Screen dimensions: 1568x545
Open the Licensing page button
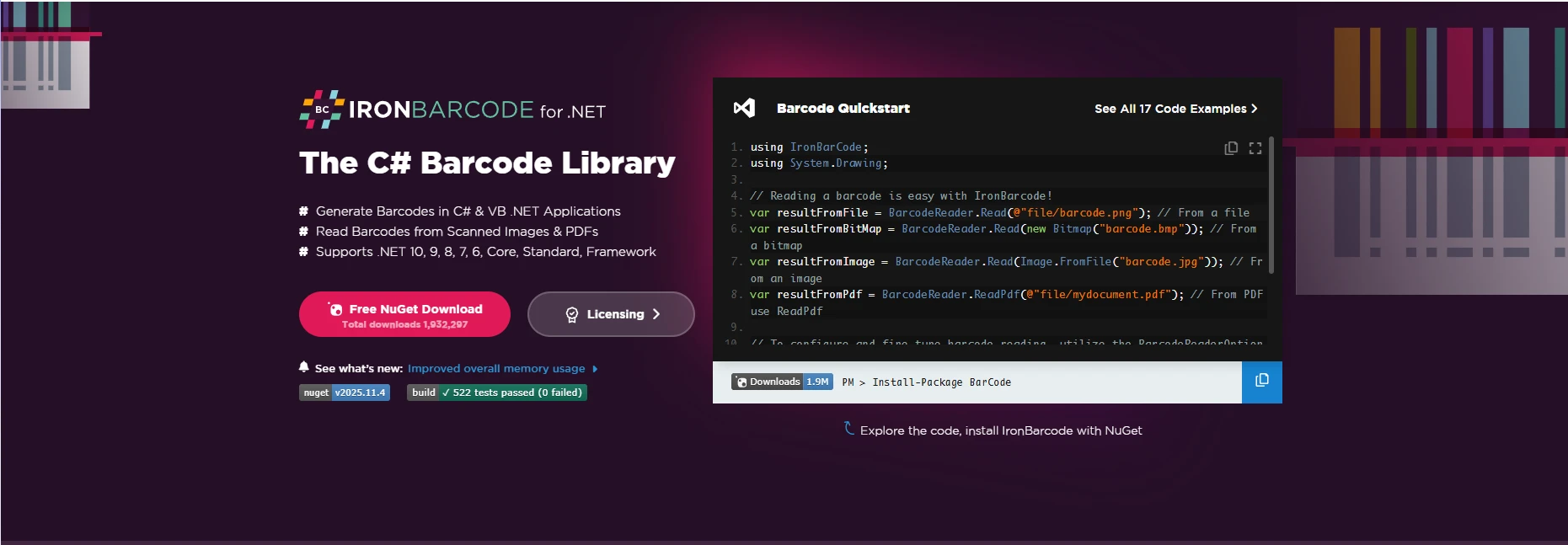(x=611, y=314)
